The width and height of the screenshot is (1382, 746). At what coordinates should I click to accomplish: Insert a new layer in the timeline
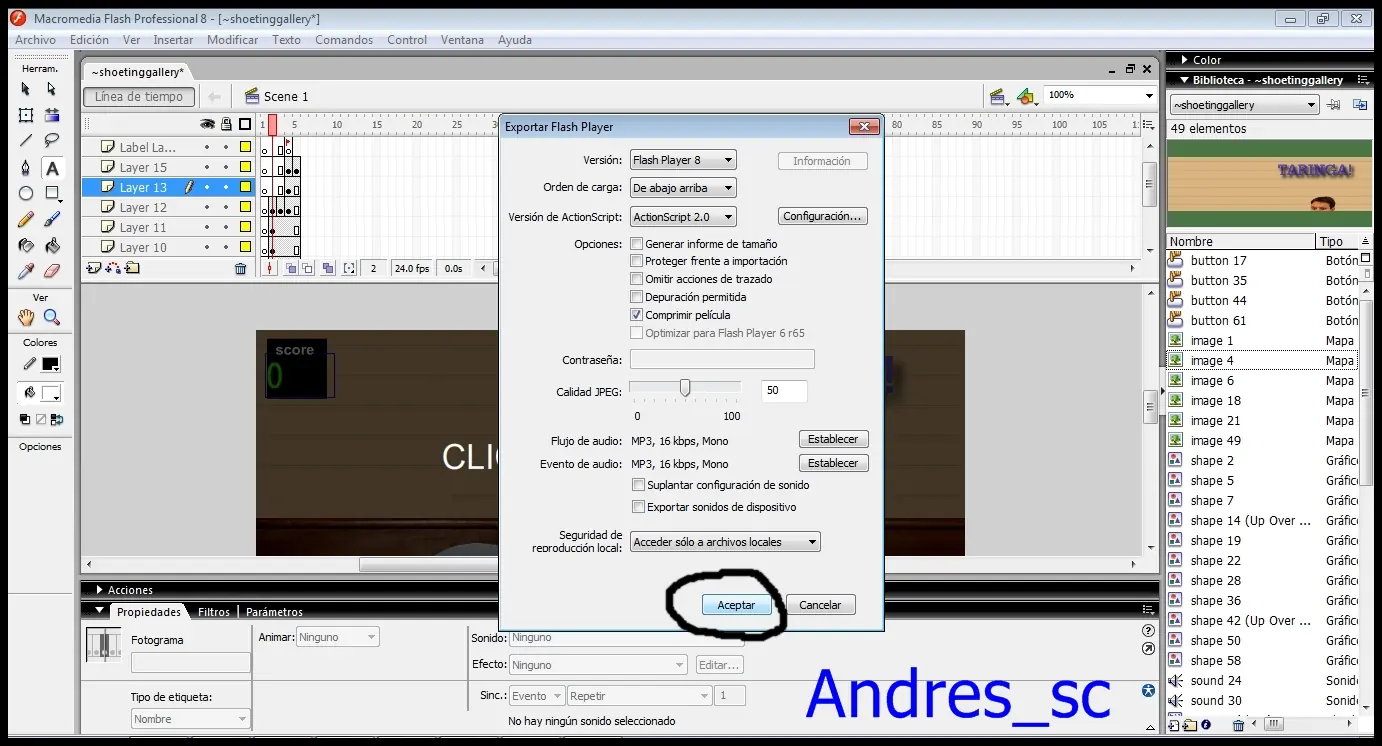(x=94, y=268)
